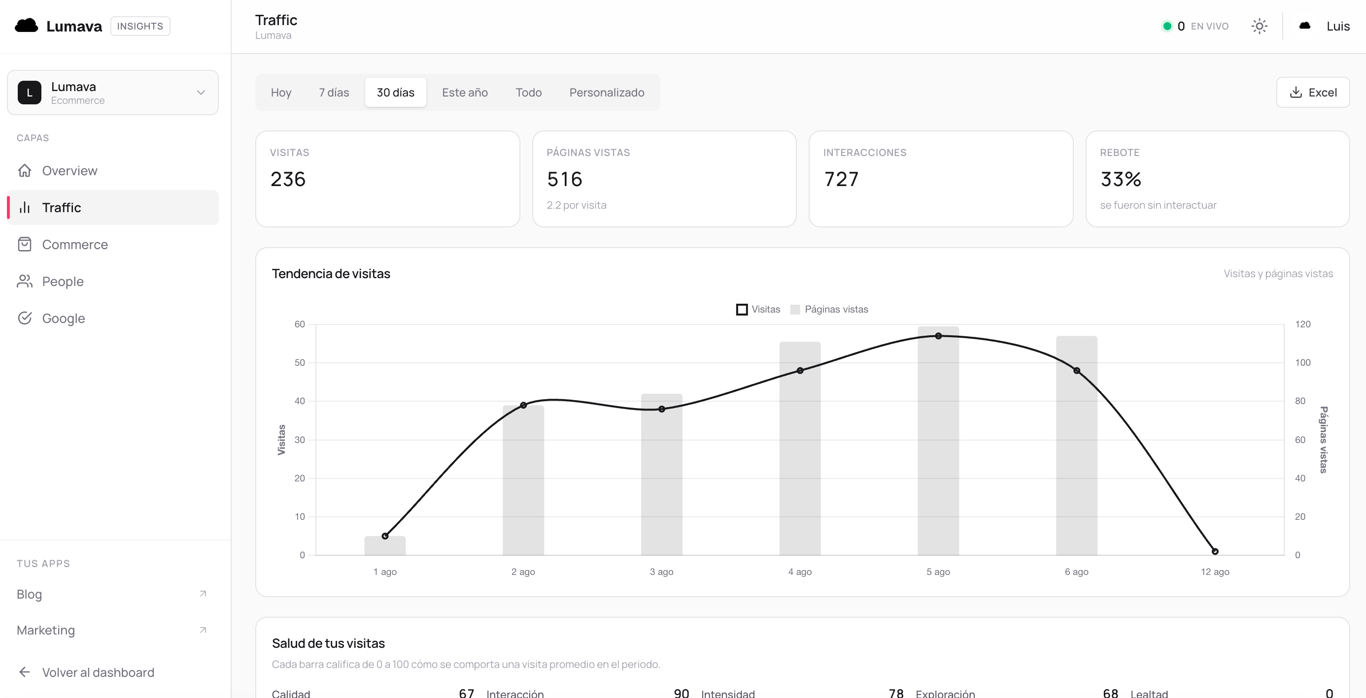The height and width of the screenshot is (698, 1366).
Task: Click the Exploración score label
Action: click(x=945, y=693)
